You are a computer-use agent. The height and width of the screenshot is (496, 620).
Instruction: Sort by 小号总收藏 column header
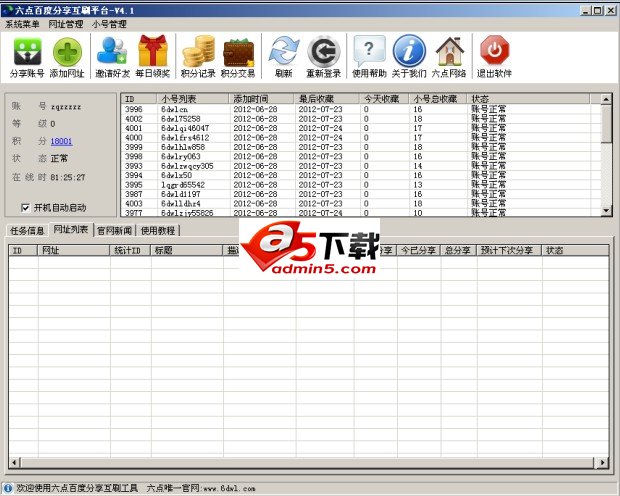pos(437,98)
